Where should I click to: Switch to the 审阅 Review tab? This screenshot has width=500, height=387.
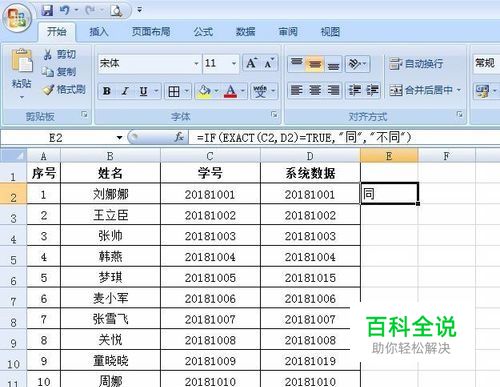pos(288,32)
